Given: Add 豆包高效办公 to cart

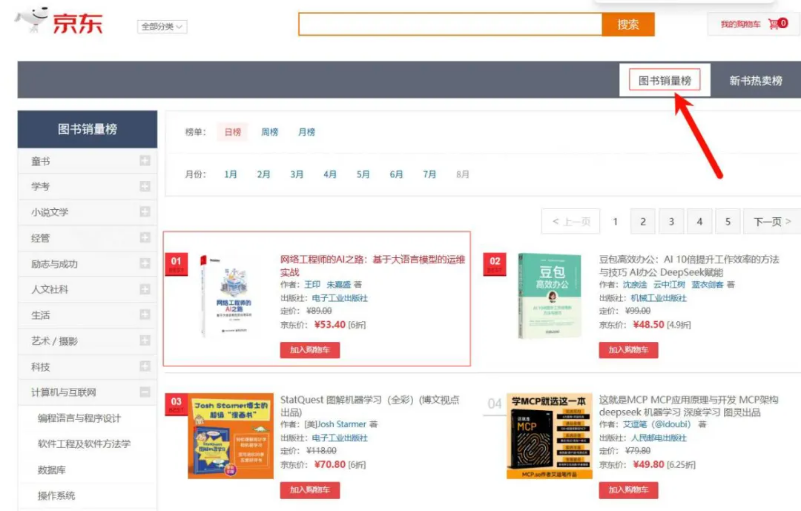Looking at the screenshot, I should pyautogui.click(x=628, y=350).
